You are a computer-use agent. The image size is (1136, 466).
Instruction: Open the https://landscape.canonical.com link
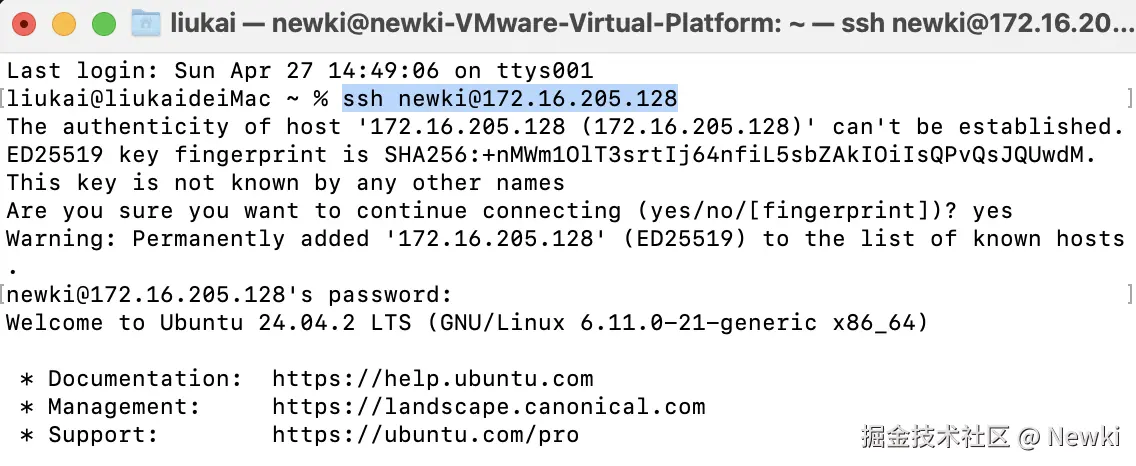click(488, 407)
